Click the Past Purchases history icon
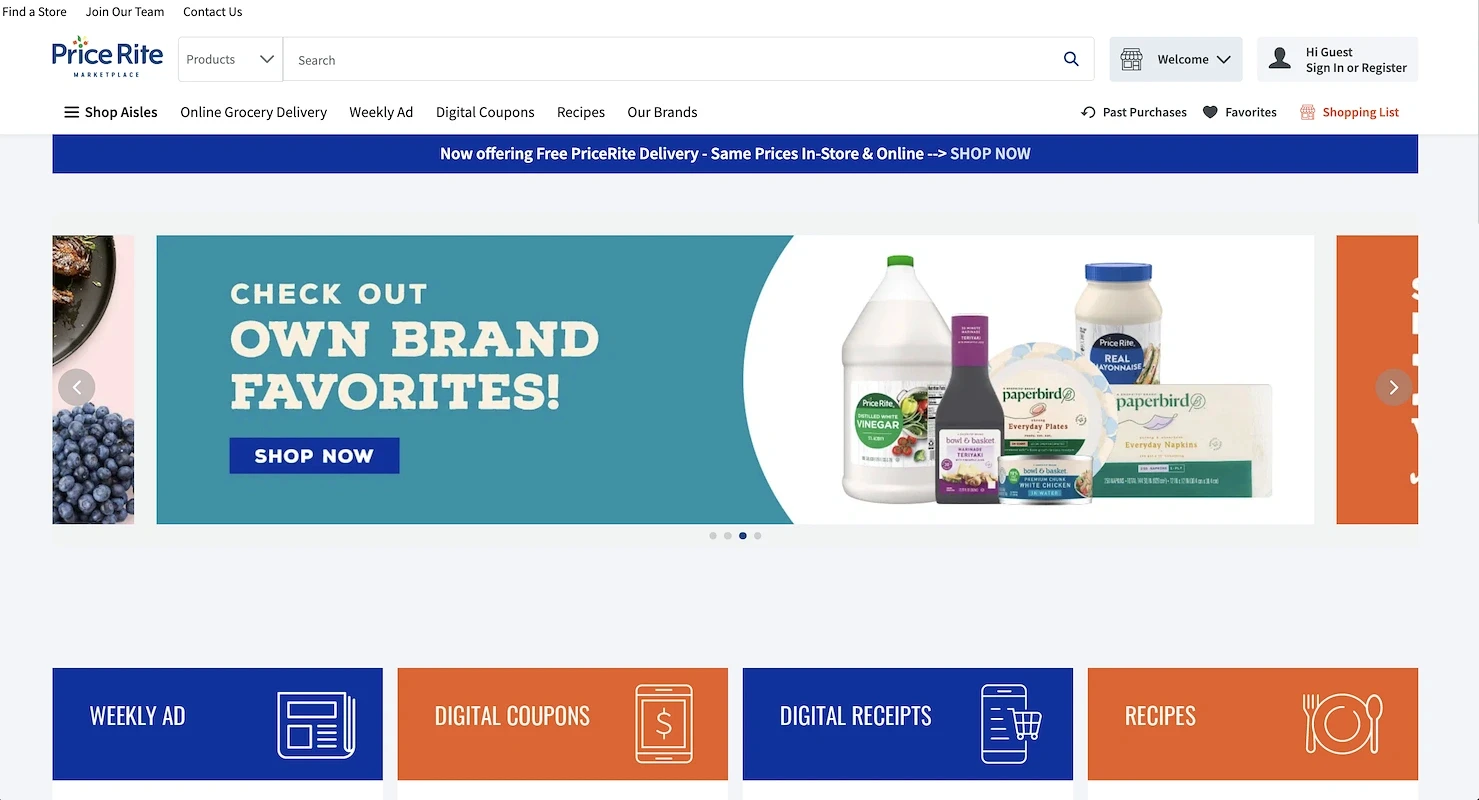 click(1088, 112)
